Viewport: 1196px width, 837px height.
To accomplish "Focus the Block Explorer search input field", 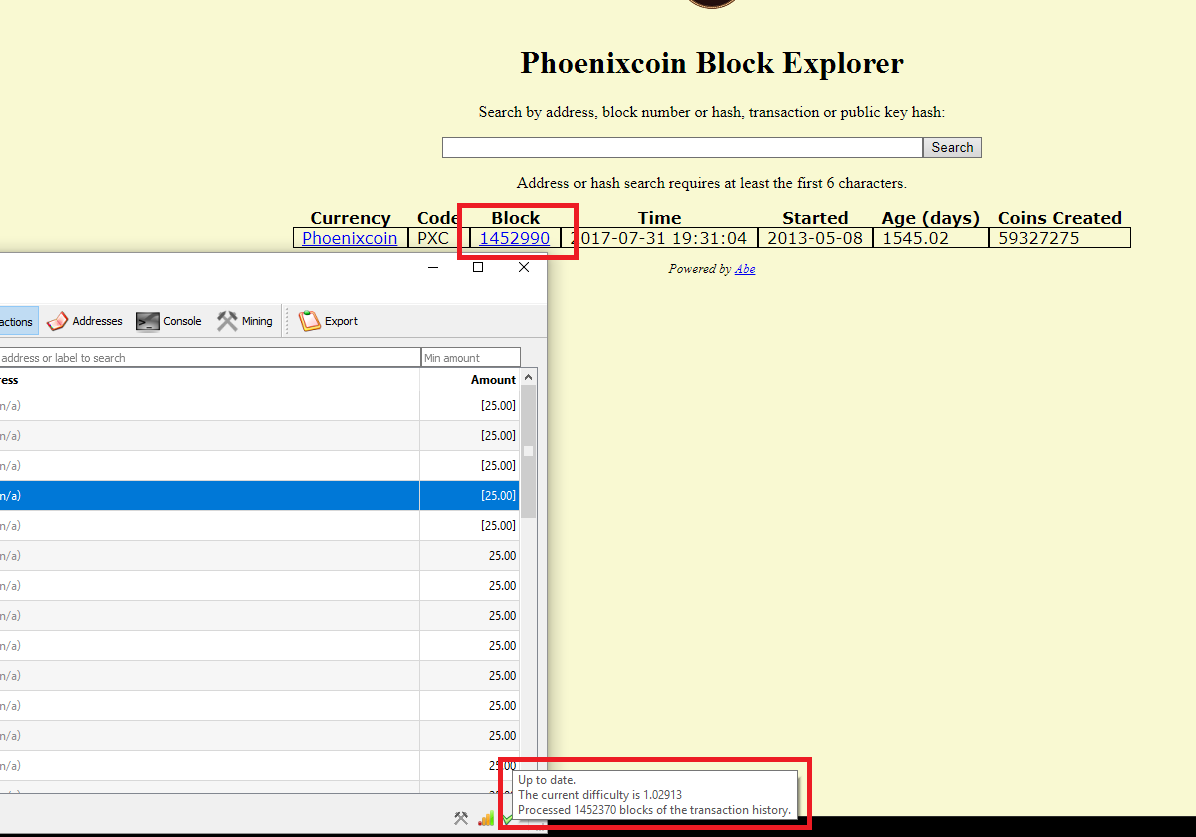I will [682, 147].
